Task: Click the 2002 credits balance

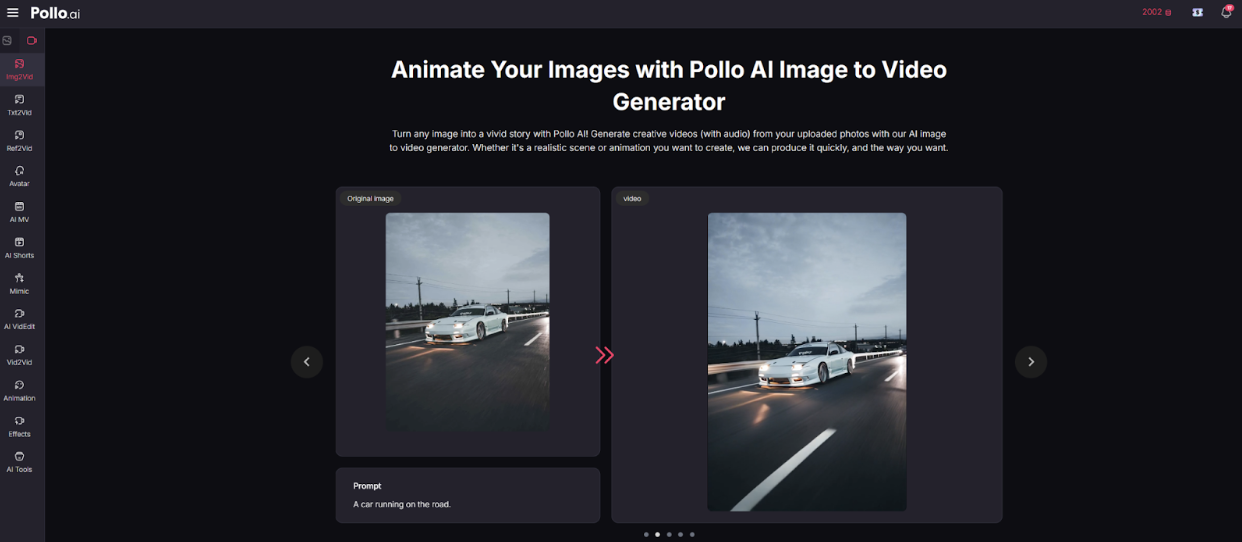Action: [x=1156, y=13]
